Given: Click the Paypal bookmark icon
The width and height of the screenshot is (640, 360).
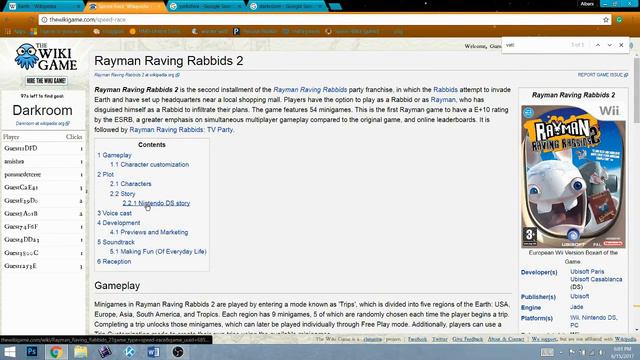Looking at the screenshot, I should pyautogui.click(x=236, y=31).
